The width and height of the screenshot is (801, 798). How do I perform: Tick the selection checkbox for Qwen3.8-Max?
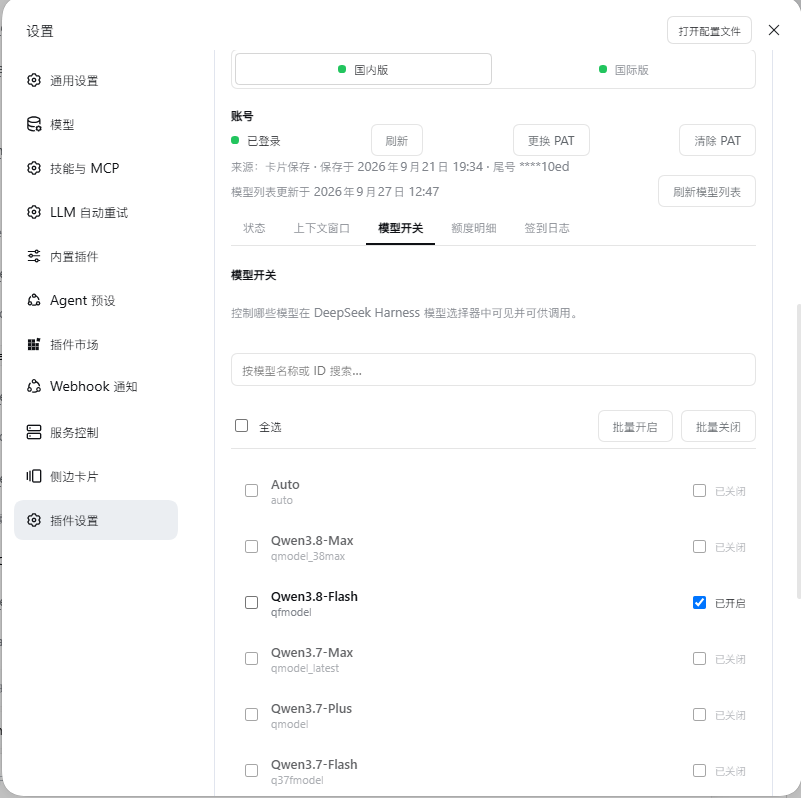251,547
